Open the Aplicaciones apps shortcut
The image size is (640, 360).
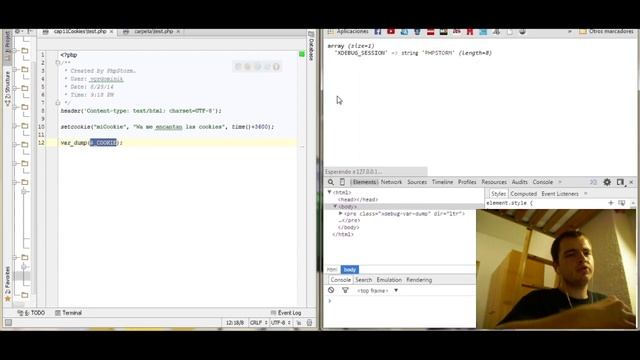click(x=348, y=31)
